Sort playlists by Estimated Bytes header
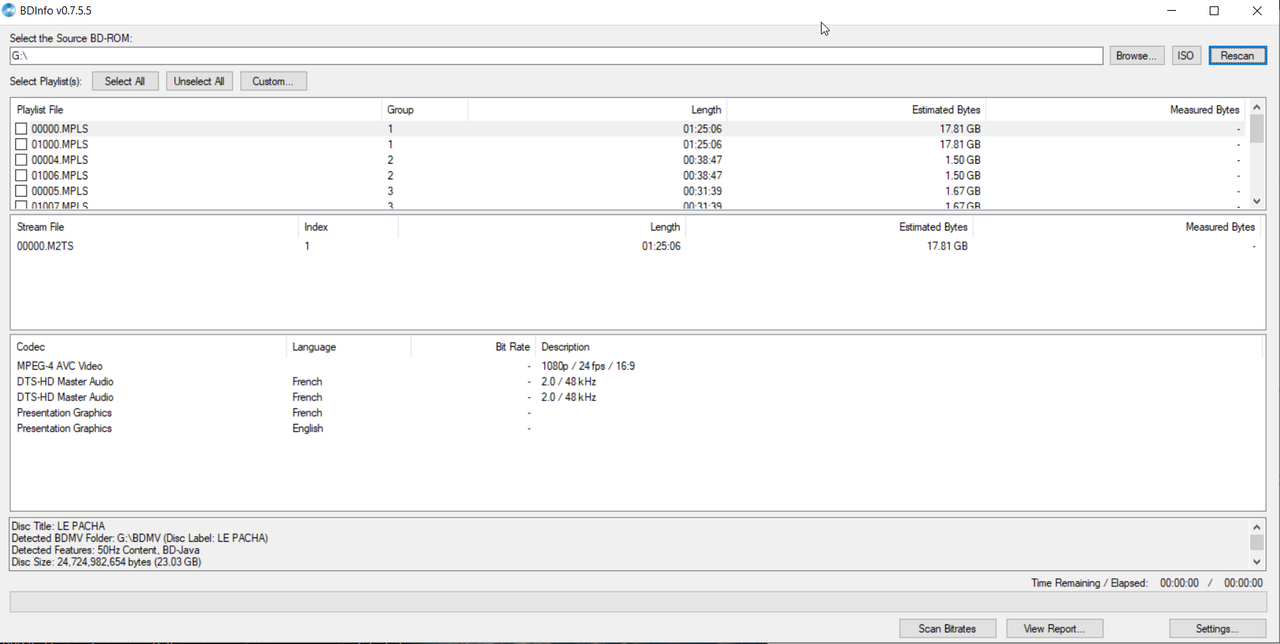The height and width of the screenshot is (644, 1280). (x=855, y=110)
